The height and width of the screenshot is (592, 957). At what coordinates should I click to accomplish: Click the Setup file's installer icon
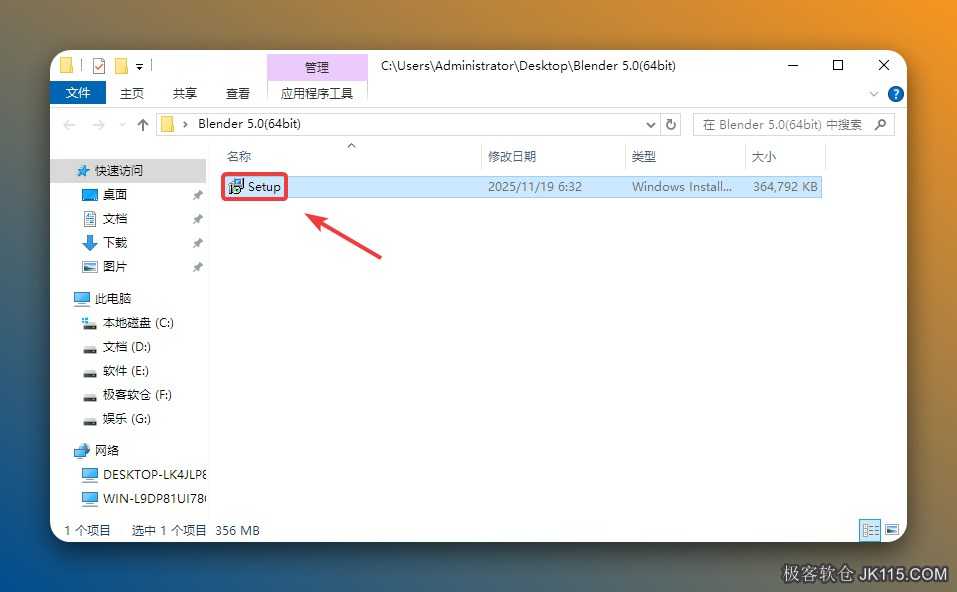pyautogui.click(x=236, y=187)
